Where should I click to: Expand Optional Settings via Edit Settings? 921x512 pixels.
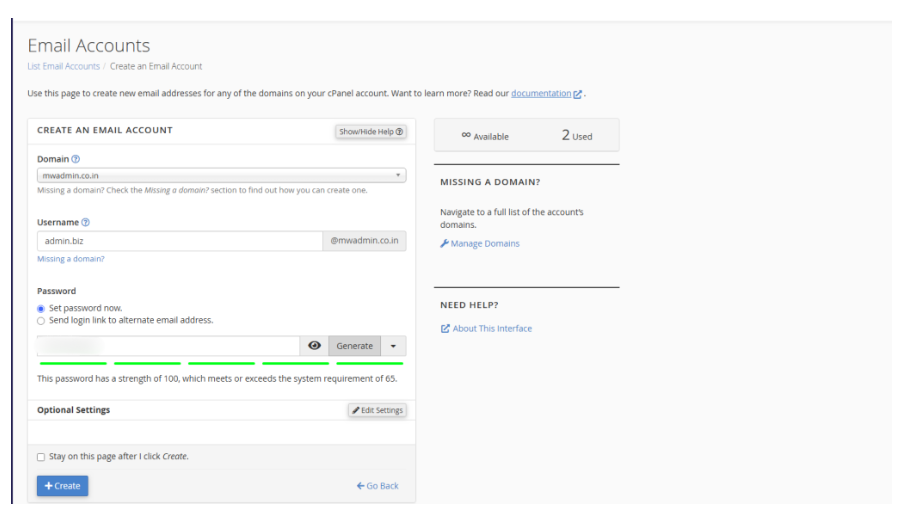pos(377,411)
